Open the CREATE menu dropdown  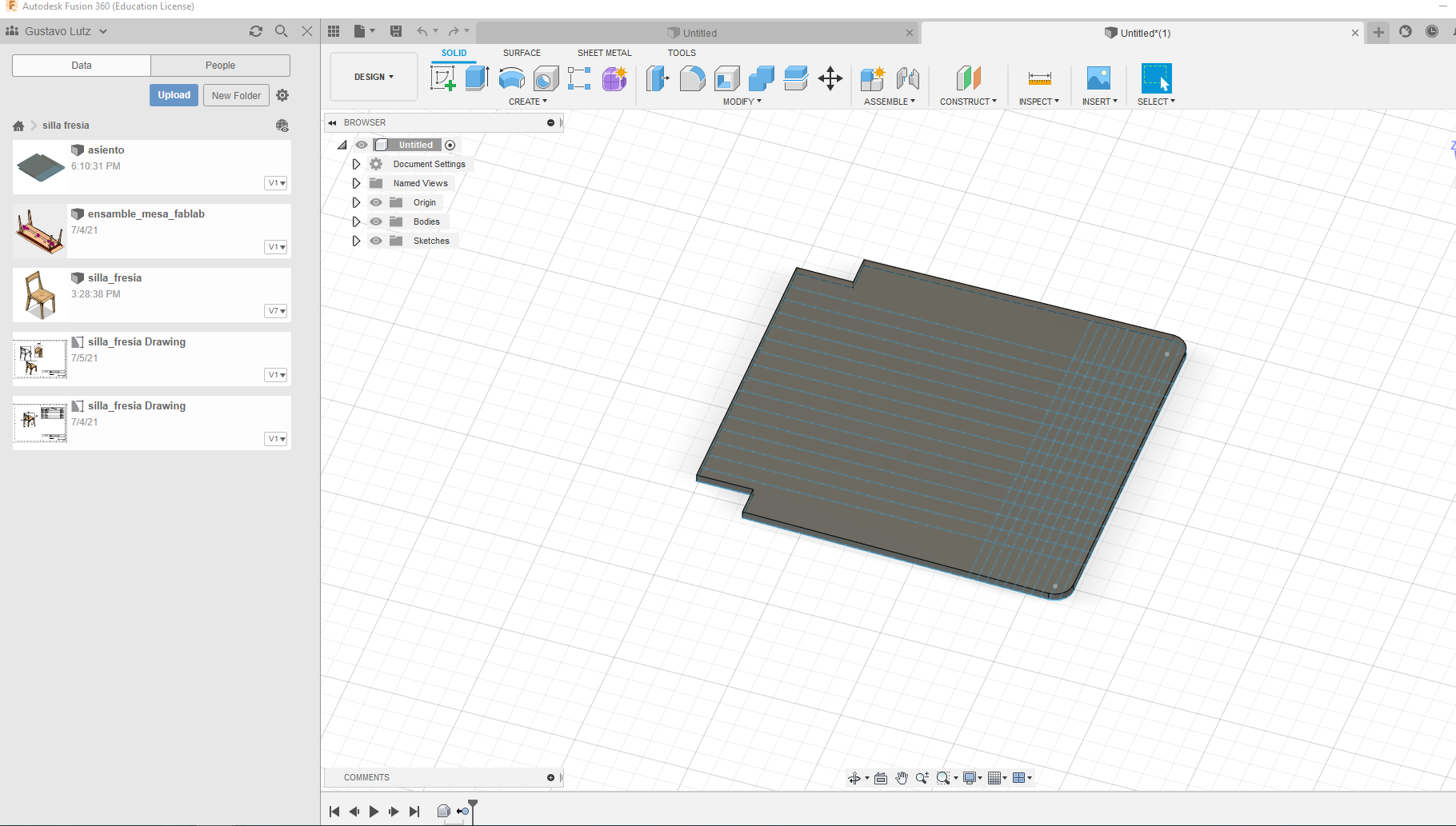pyautogui.click(x=528, y=102)
